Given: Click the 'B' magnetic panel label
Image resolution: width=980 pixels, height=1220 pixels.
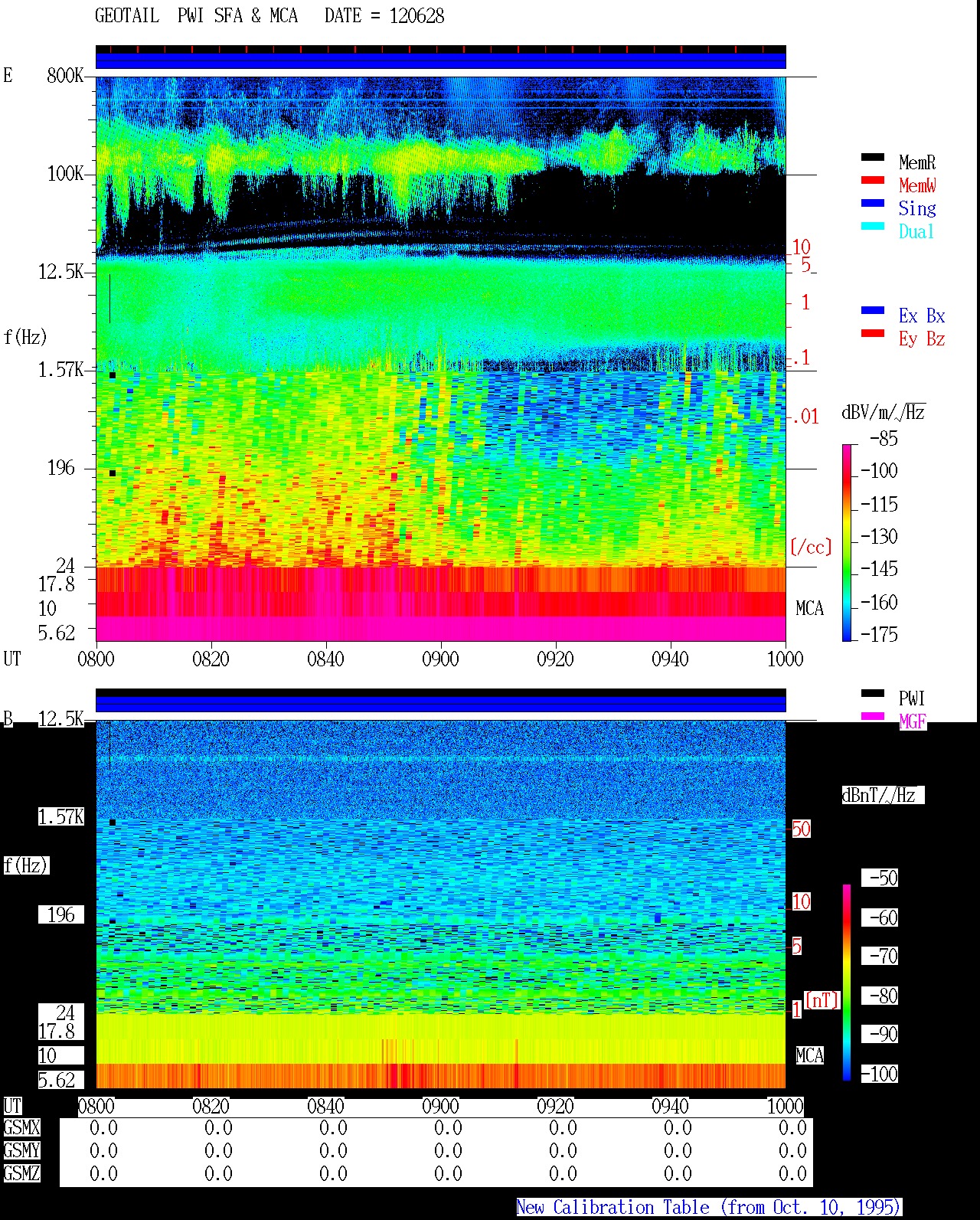Looking at the screenshot, I should pos(8,719).
